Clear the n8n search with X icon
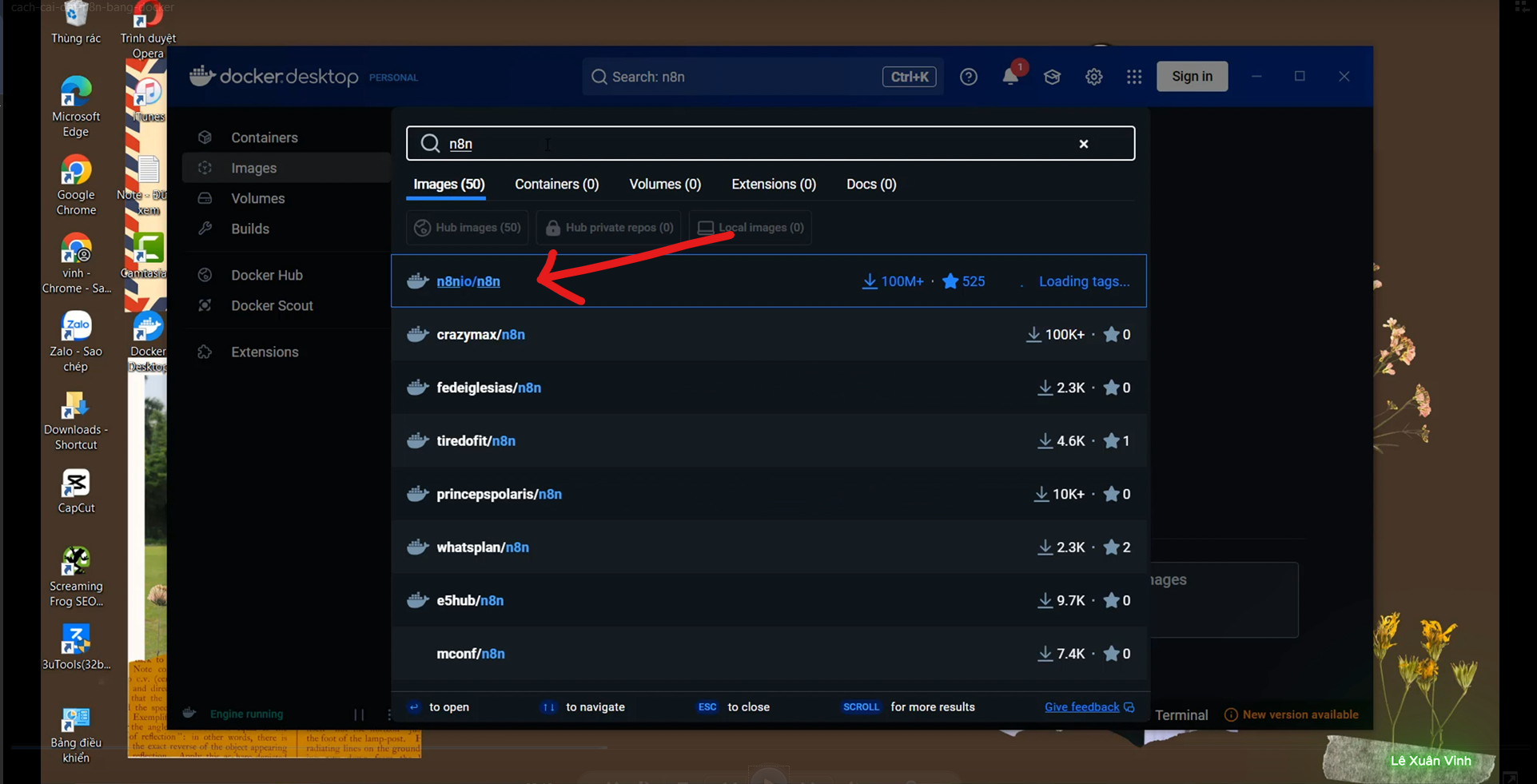1537x784 pixels. (1084, 144)
